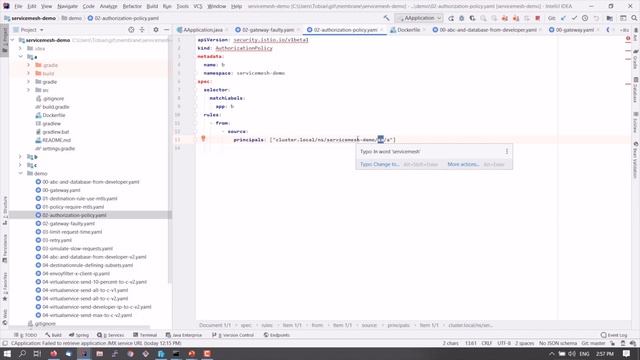Open the Event Log
The image size is (640, 360).
click(x=614, y=335)
